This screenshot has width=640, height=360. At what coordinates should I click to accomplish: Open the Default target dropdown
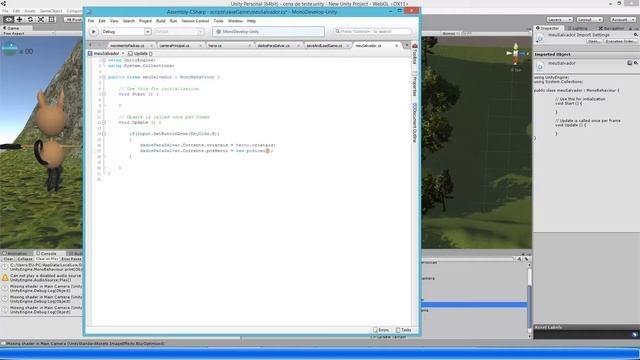click(179, 31)
